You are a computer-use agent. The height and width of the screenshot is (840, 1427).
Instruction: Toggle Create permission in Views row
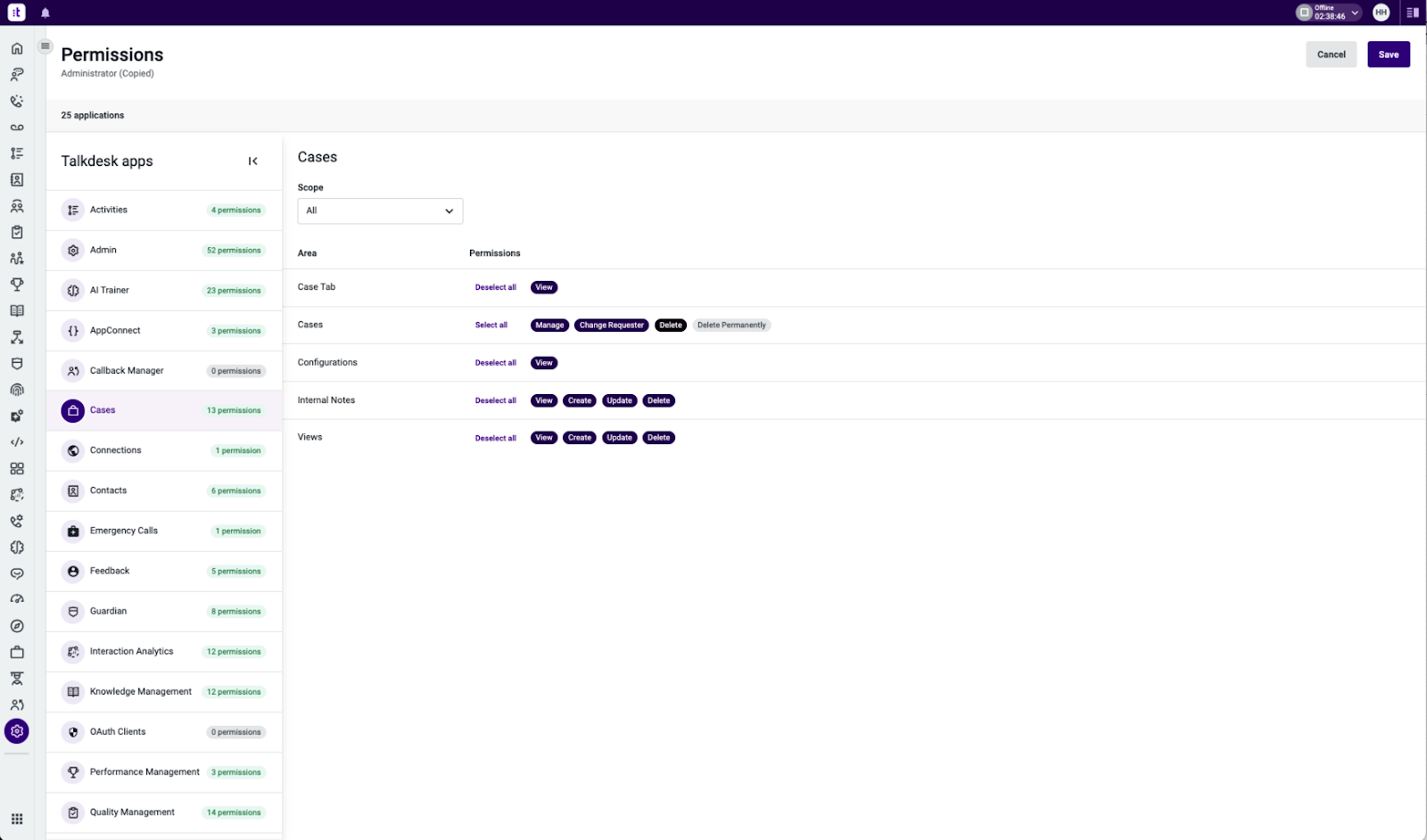click(x=580, y=438)
